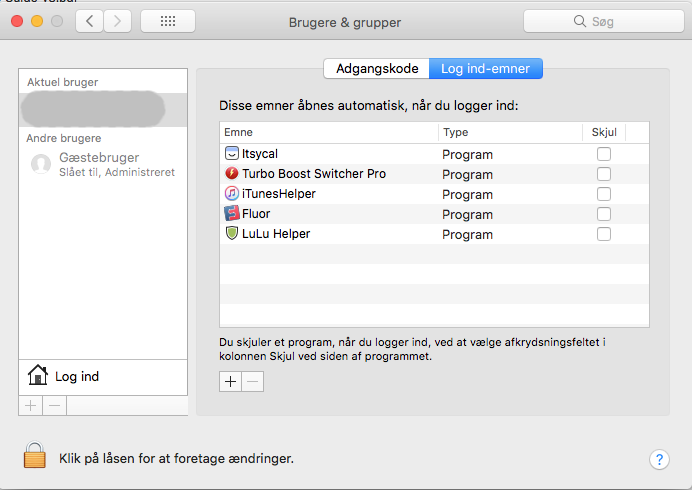Click the lock to make changes
692x490 pixels.
click(34, 455)
